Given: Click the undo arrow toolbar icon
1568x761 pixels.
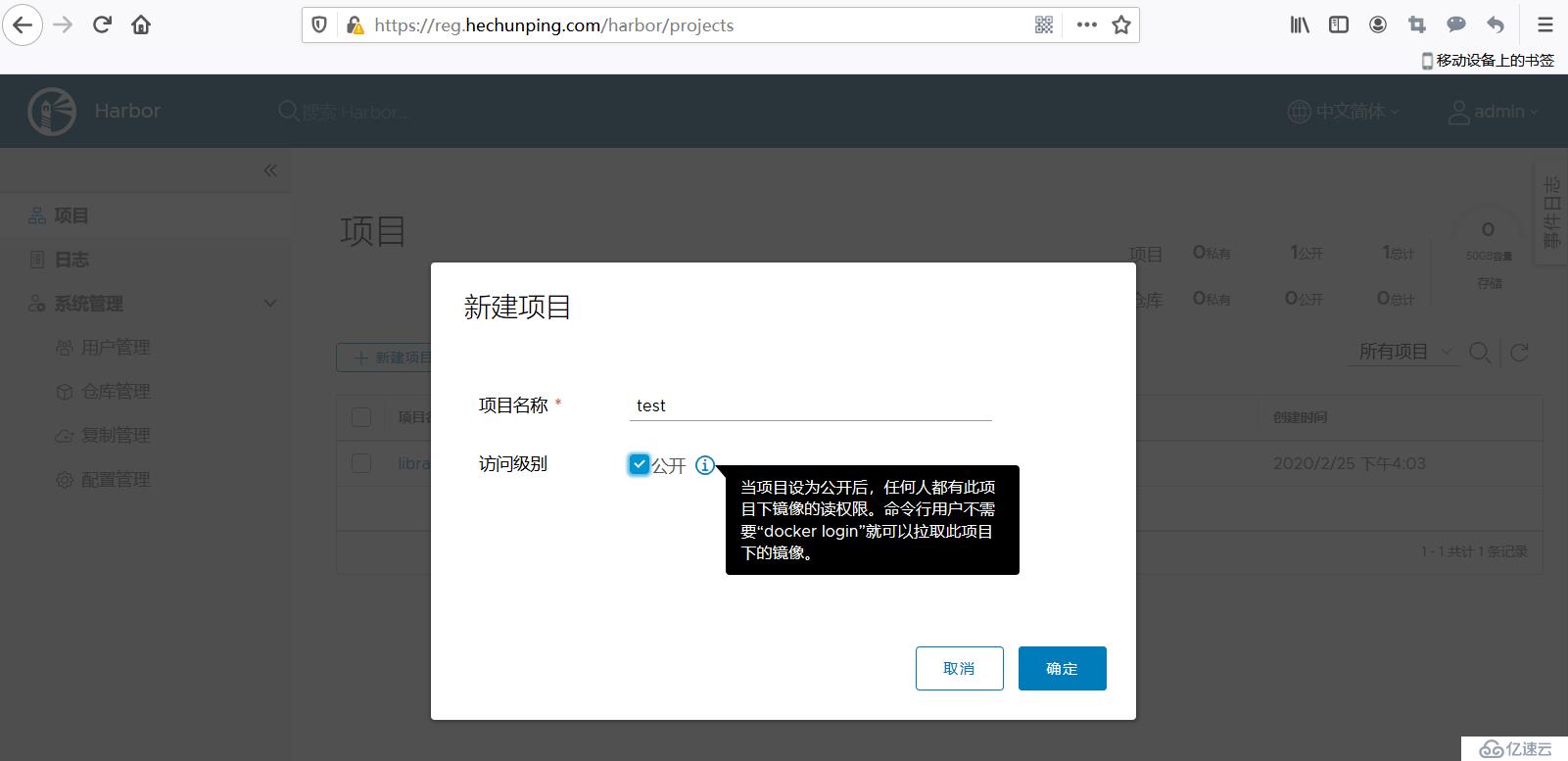Looking at the screenshot, I should [1496, 25].
